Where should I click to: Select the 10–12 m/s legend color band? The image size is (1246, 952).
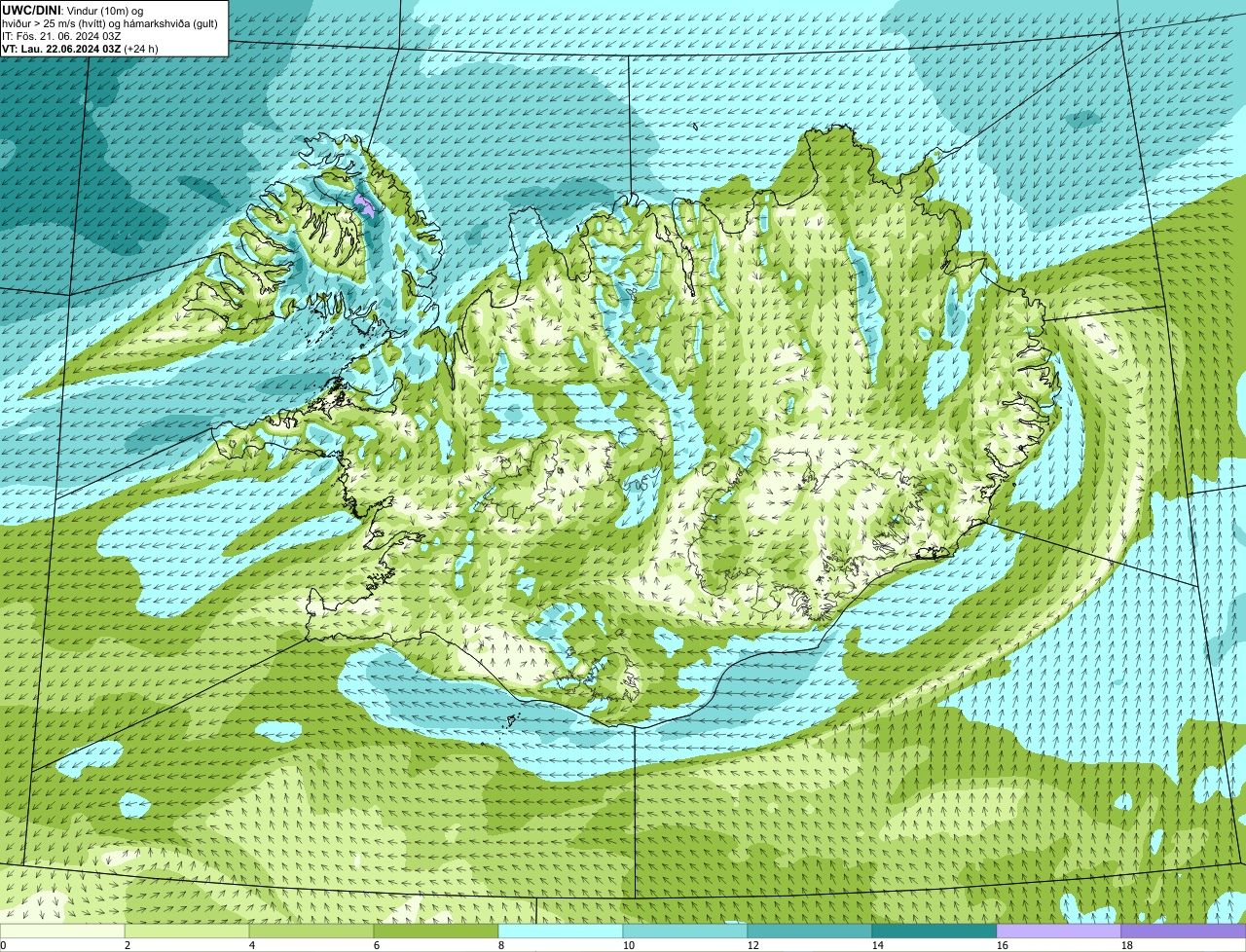click(685, 931)
